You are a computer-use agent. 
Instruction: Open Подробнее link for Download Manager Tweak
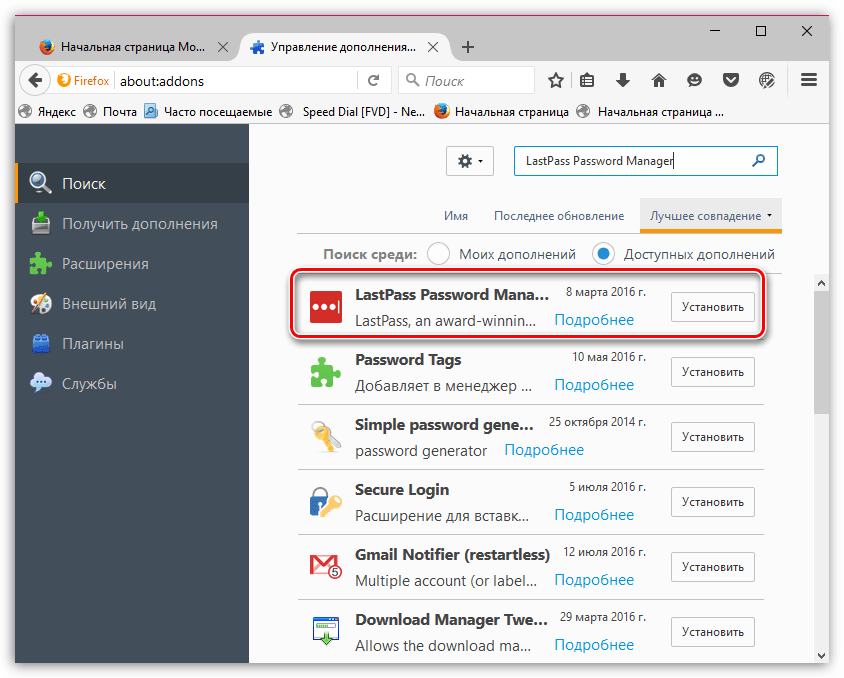[594, 645]
